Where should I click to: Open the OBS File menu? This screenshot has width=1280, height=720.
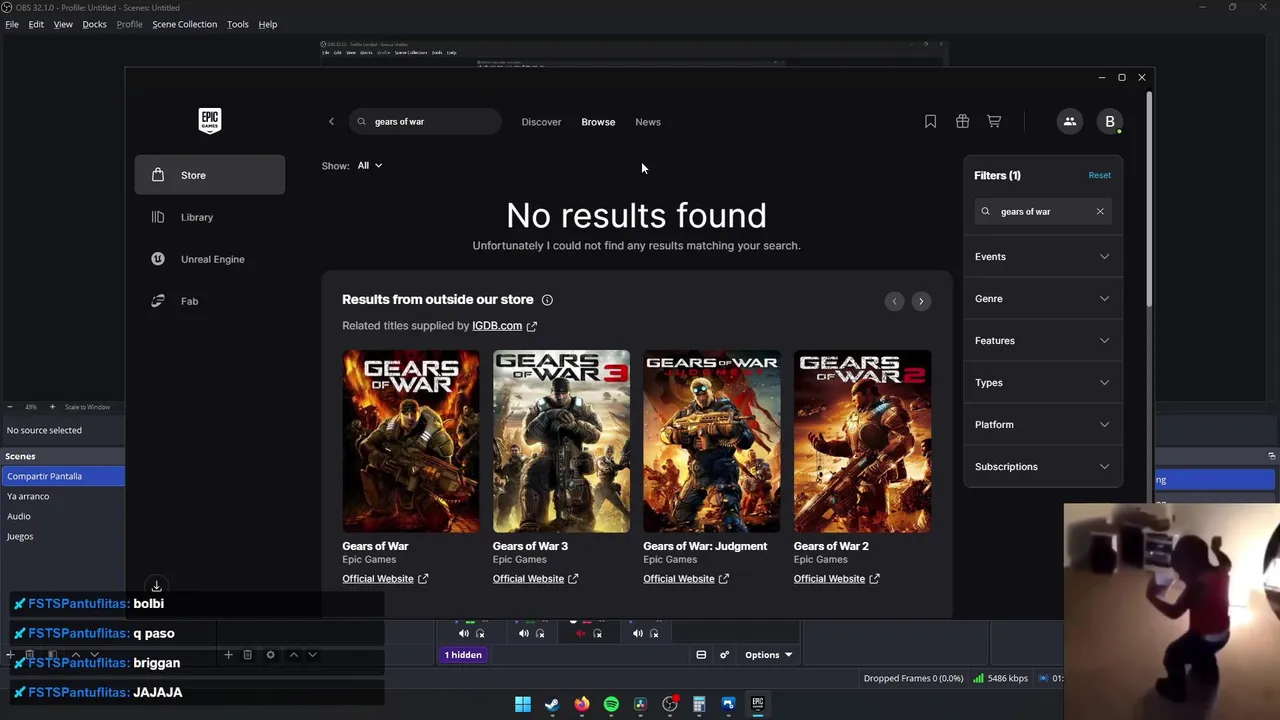tap(12, 24)
